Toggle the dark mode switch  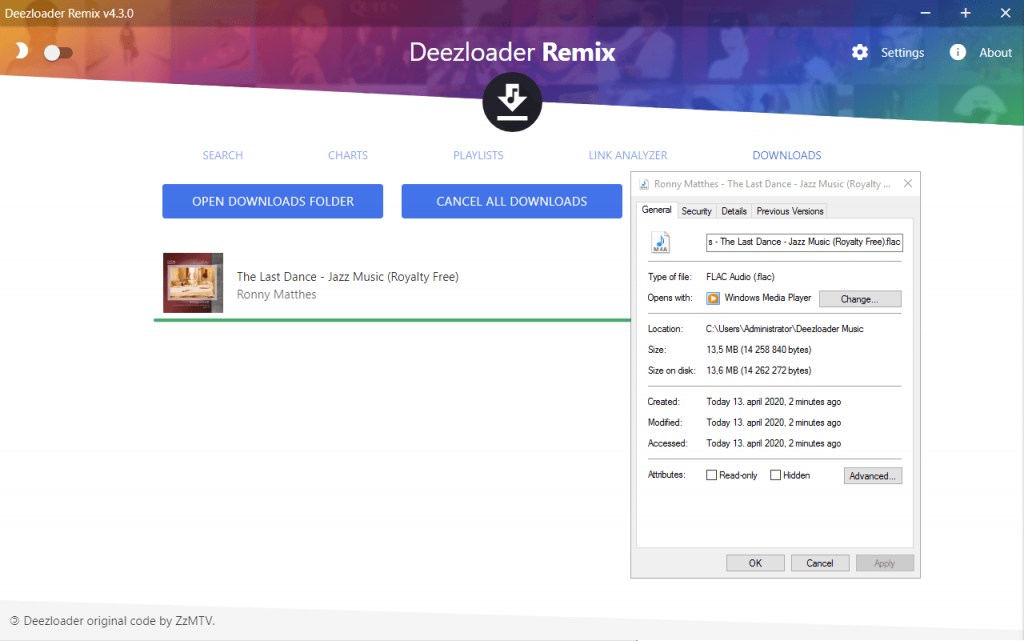tap(58, 53)
